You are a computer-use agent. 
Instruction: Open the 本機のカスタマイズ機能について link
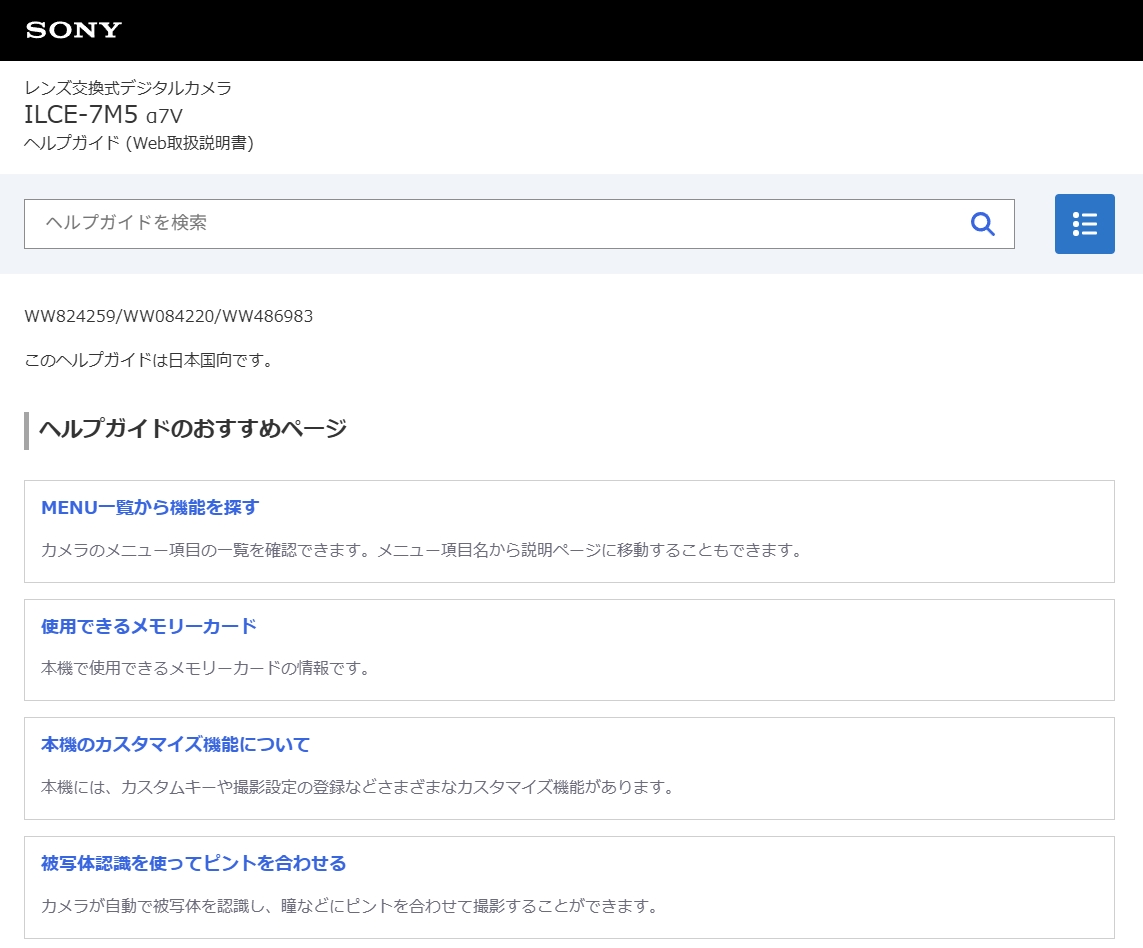[x=176, y=745]
